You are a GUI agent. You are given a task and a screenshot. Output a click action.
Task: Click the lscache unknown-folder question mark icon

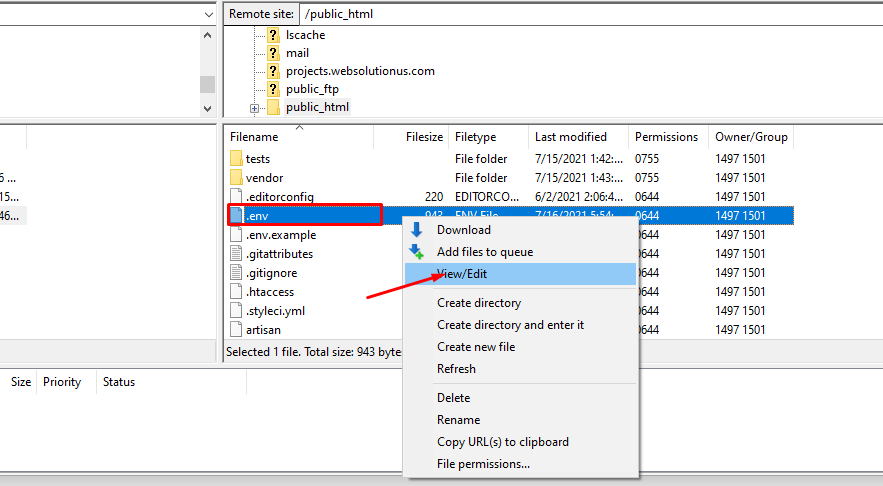point(273,35)
